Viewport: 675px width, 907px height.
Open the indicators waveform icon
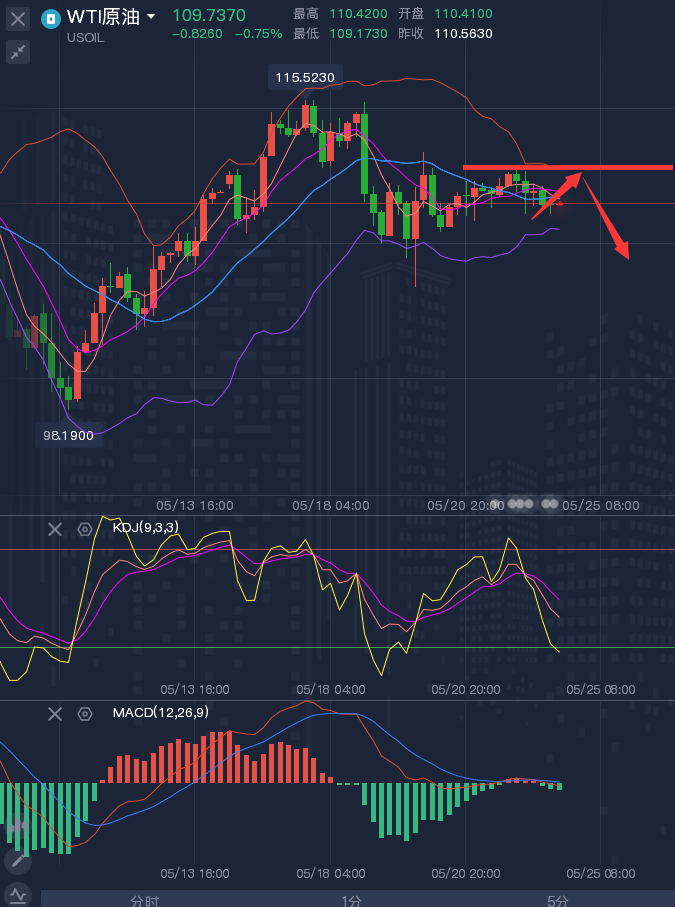click(x=18, y=895)
